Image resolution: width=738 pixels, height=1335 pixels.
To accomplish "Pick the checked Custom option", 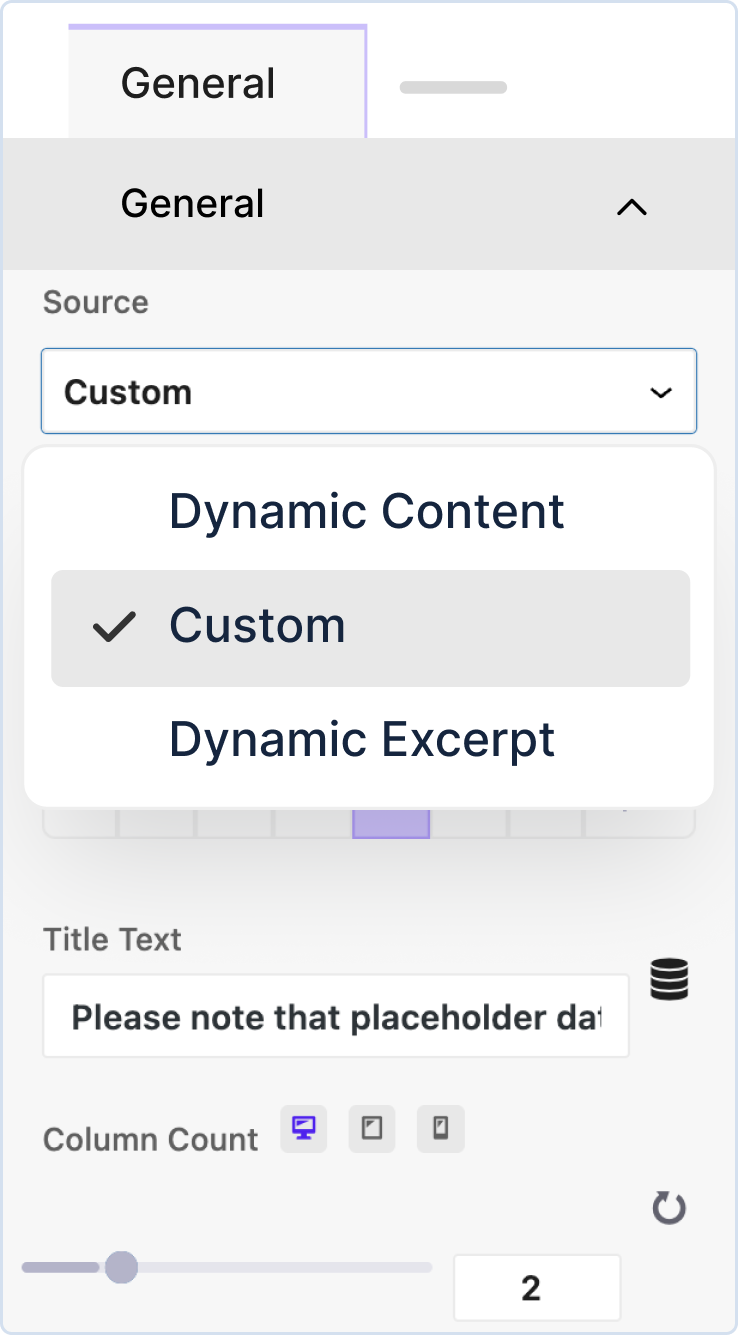I will 370,627.
